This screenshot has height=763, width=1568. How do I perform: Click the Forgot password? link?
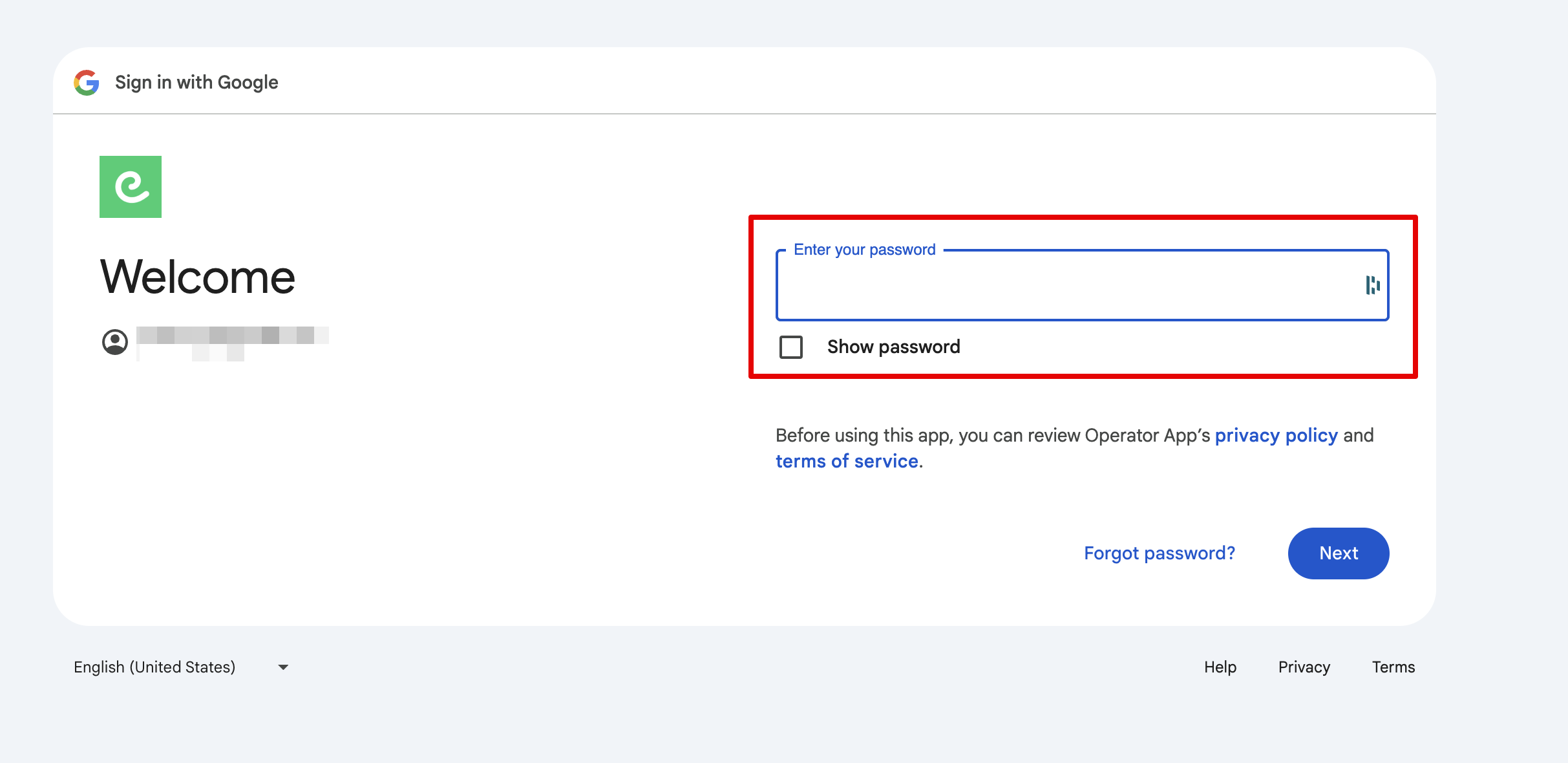point(1160,553)
